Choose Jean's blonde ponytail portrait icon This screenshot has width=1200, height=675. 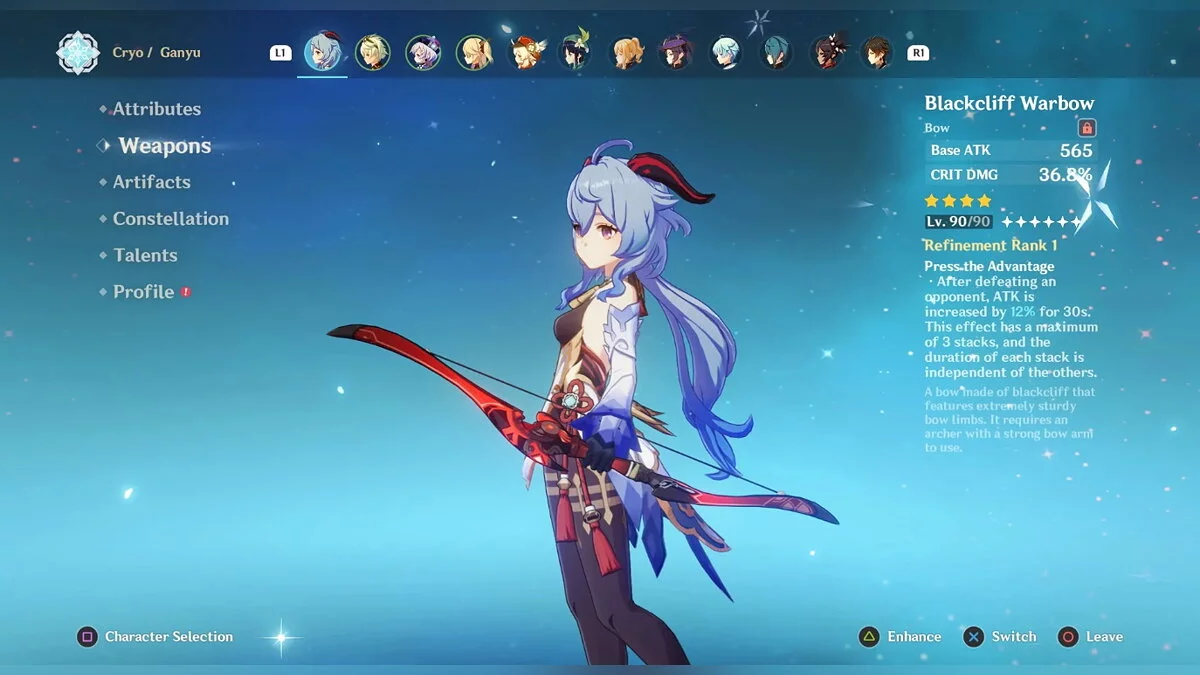[627, 52]
